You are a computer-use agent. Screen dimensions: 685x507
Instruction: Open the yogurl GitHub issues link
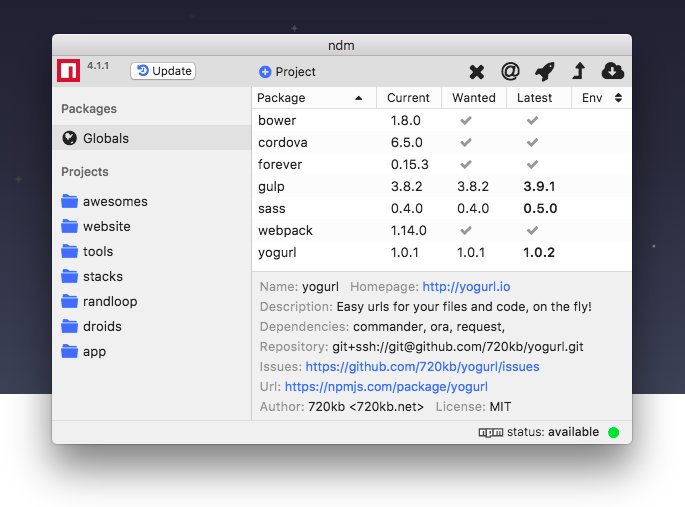(422, 366)
